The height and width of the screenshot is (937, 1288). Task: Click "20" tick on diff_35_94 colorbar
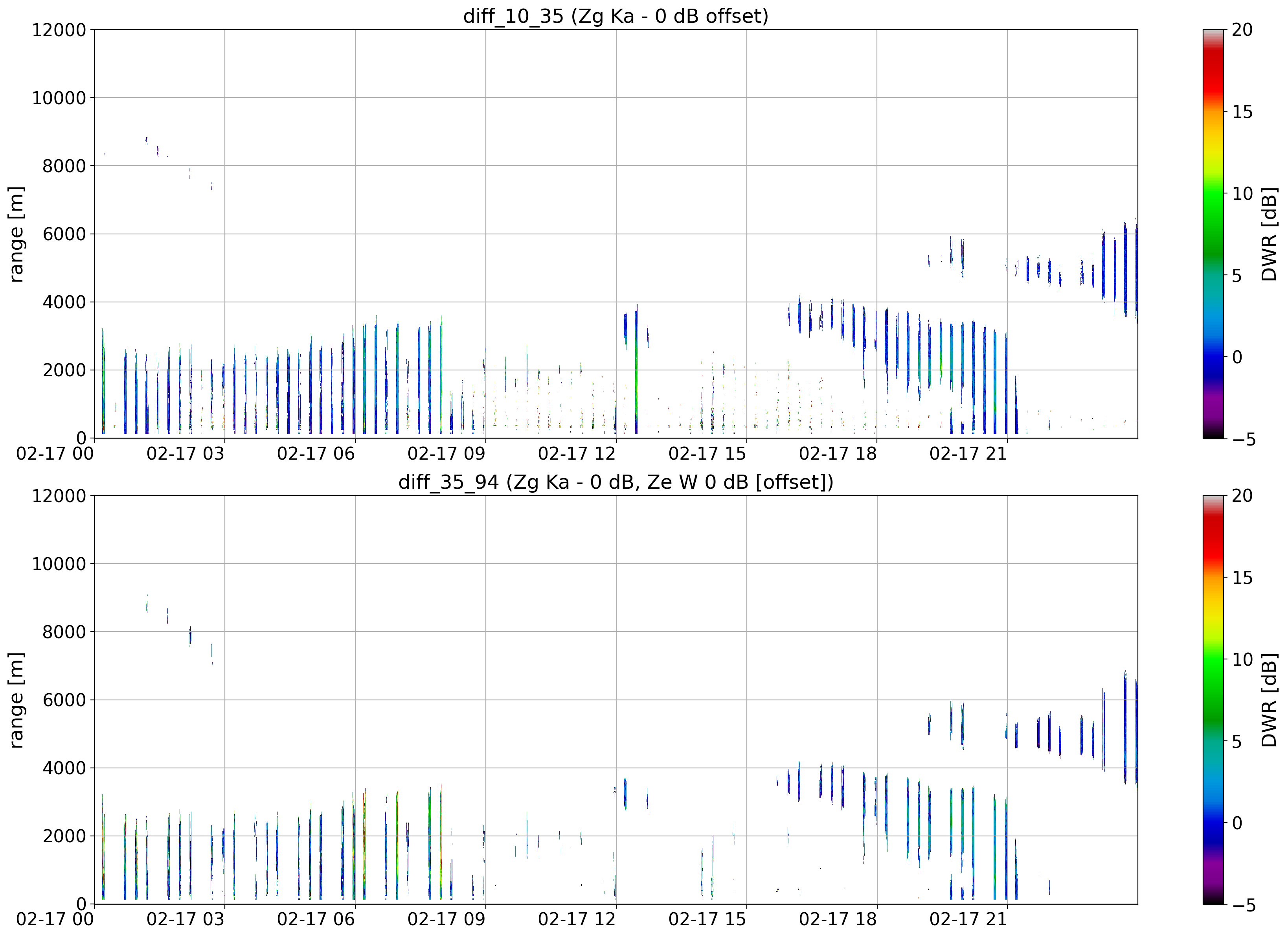[x=1242, y=495]
